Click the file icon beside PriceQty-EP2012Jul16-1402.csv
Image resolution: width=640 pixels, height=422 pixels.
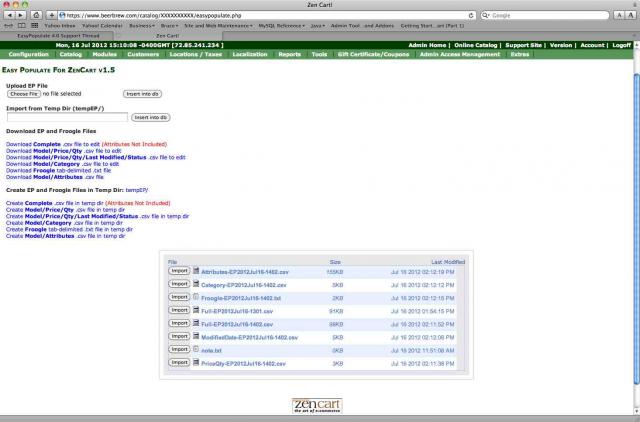[196, 362]
